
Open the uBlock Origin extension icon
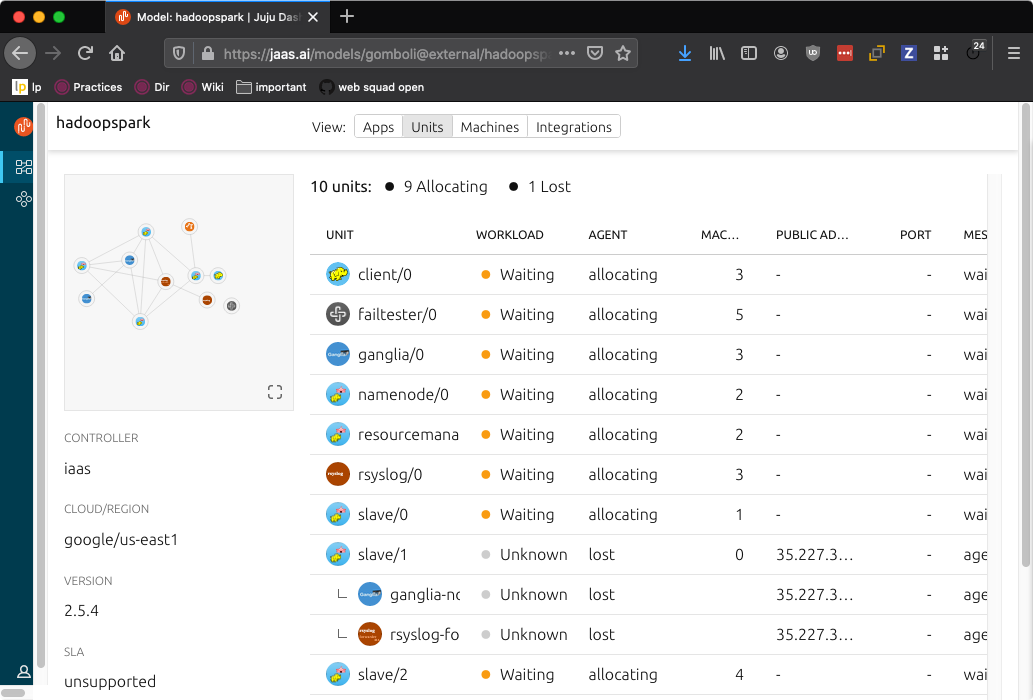(813, 53)
